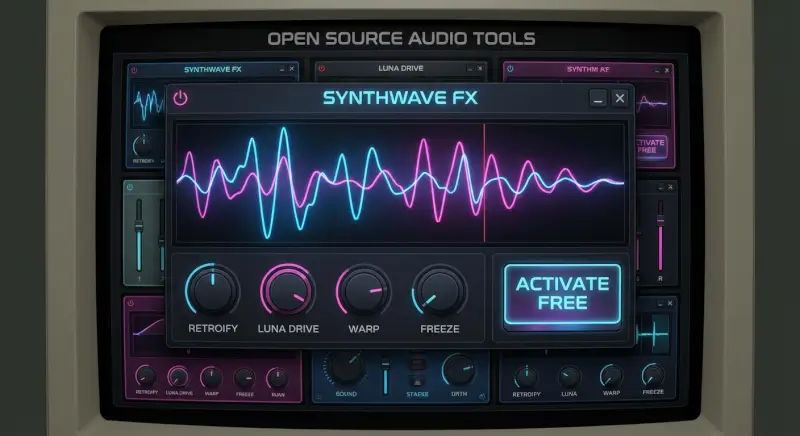Click the Retroify knob in the front window
Screen dimensions: 800x436
[x=213, y=291]
